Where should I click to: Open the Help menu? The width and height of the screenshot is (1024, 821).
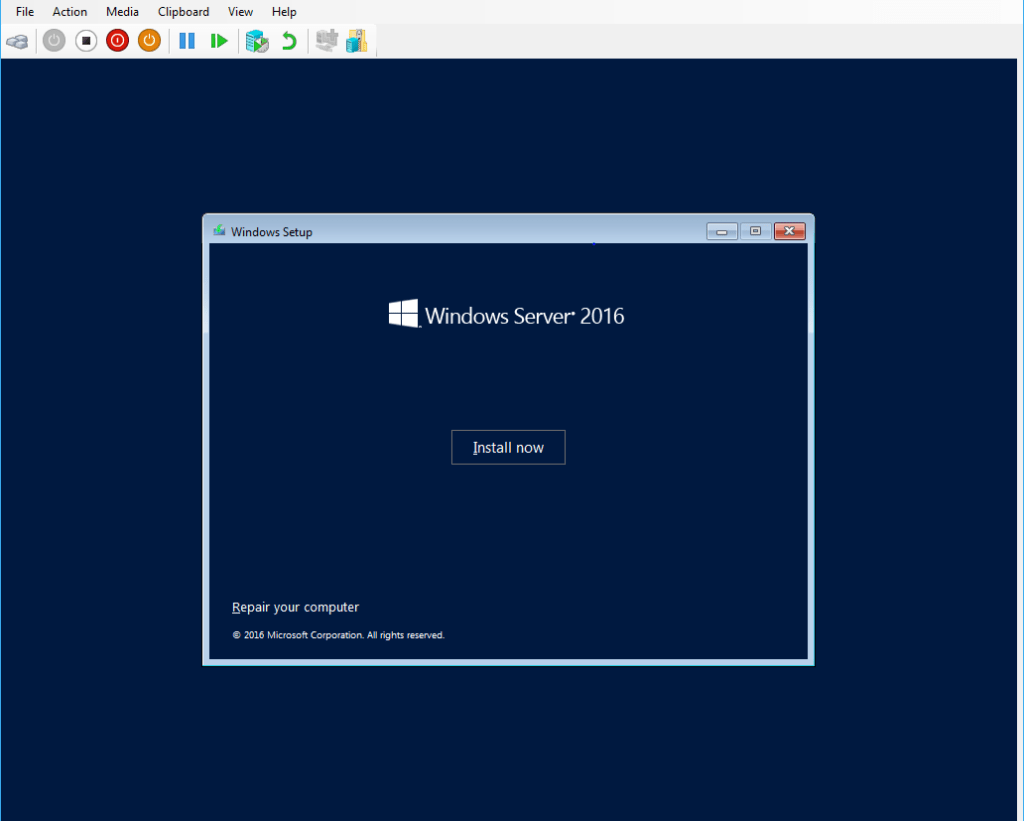[284, 12]
